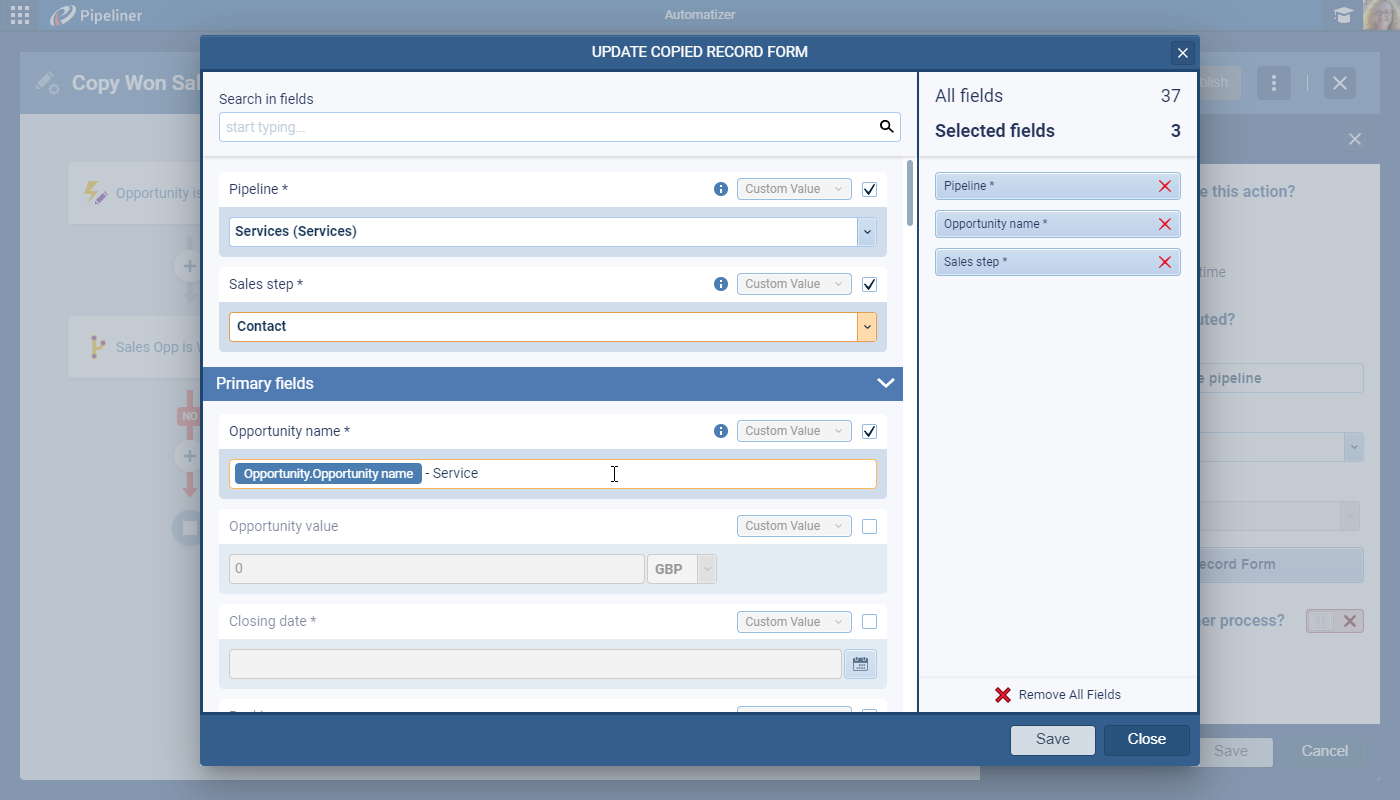This screenshot has height=800, width=1400.
Task: Click the Opportunity.Opportunity name tag
Action: [328, 474]
